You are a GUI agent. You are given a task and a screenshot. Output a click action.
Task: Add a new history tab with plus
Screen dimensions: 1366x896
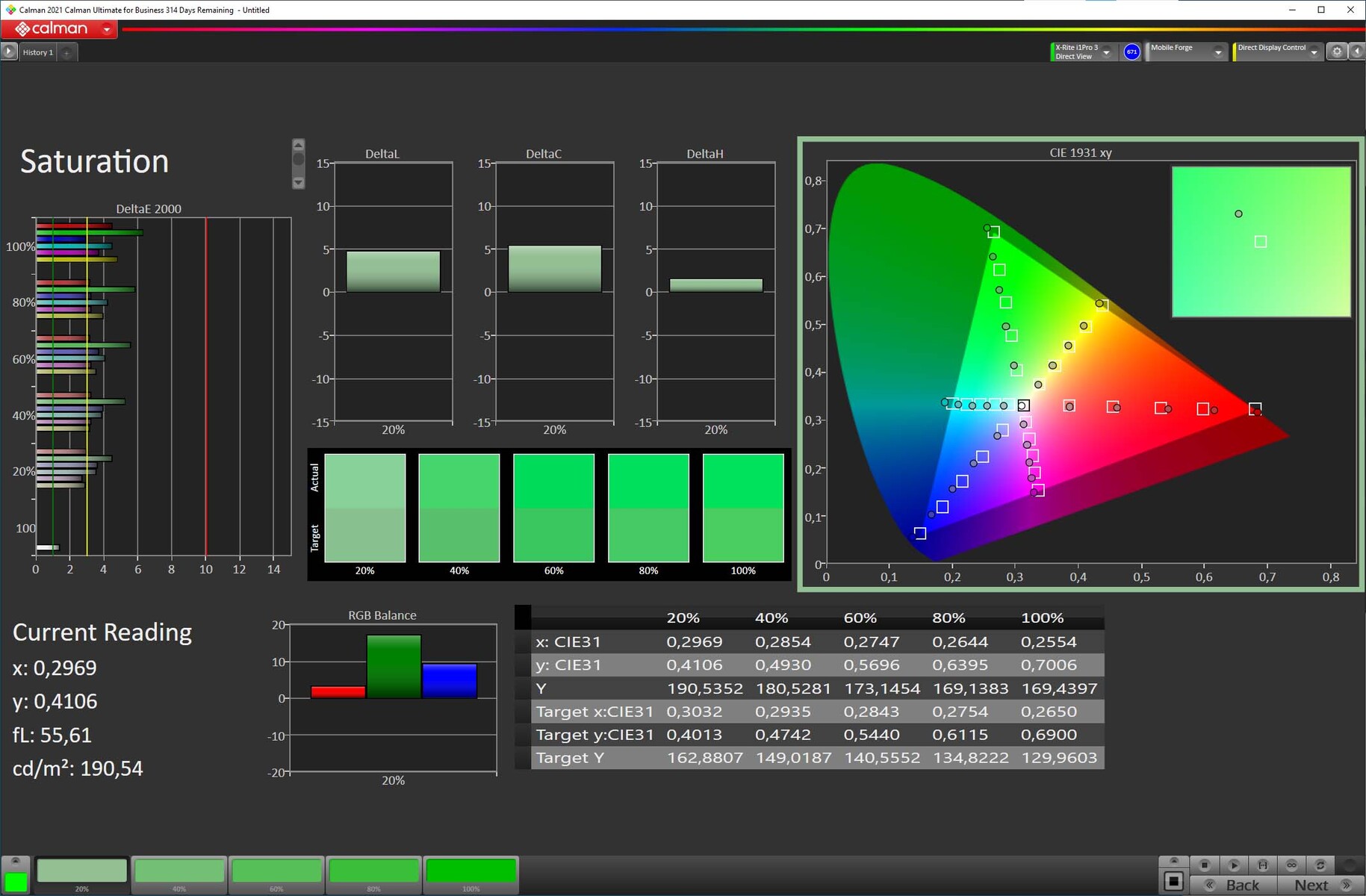(x=66, y=52)
